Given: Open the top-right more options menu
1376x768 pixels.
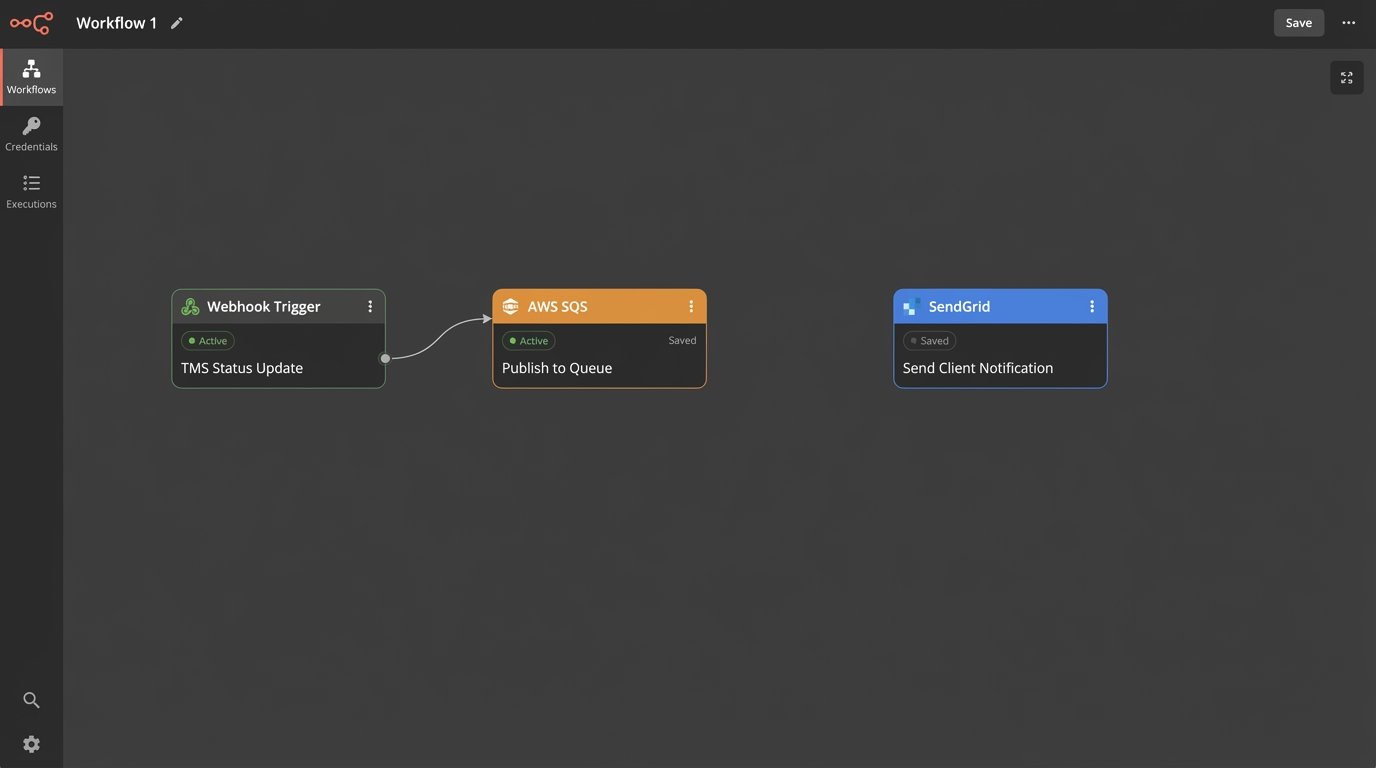Looking at the screenshot, I should (1348, 23).
